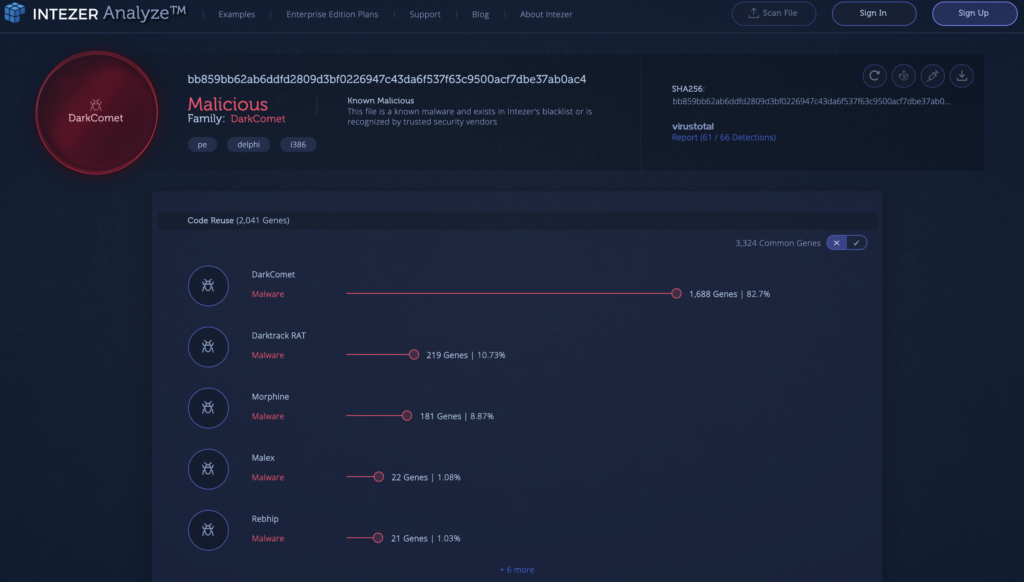
Task: Click the re-analyze refresh icon
Action: (874, 76)
